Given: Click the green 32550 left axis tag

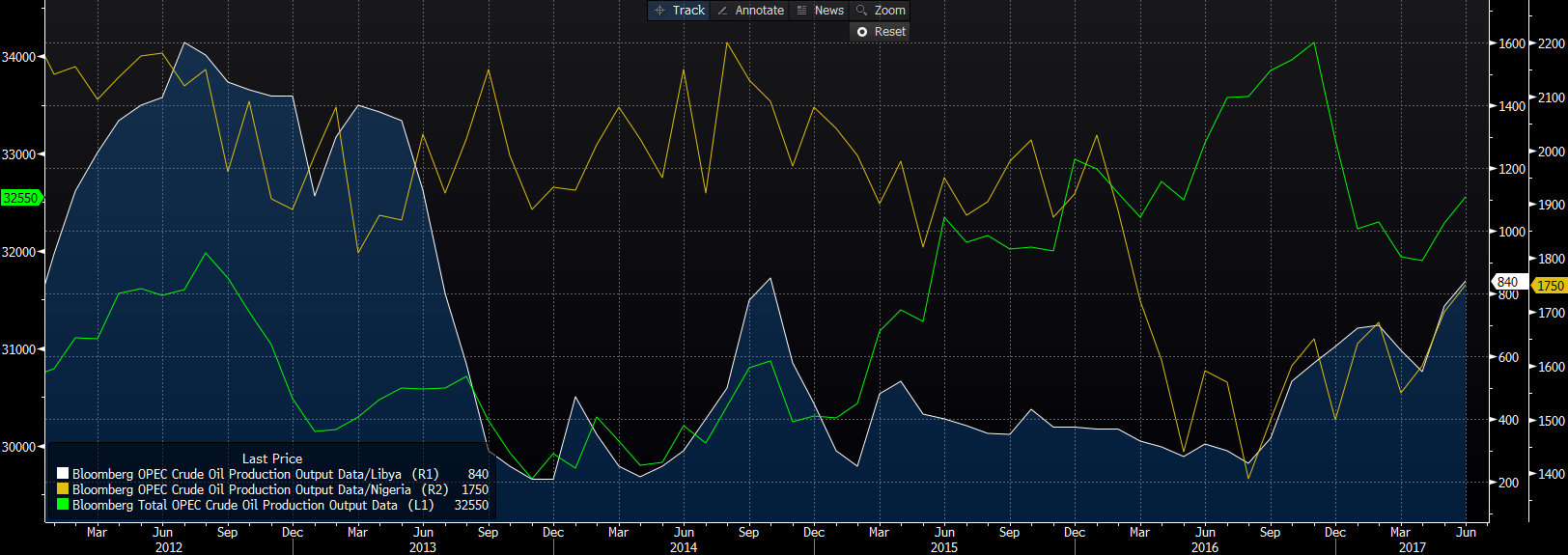Looking at the screenshot, I should click(x=20, y=198).
